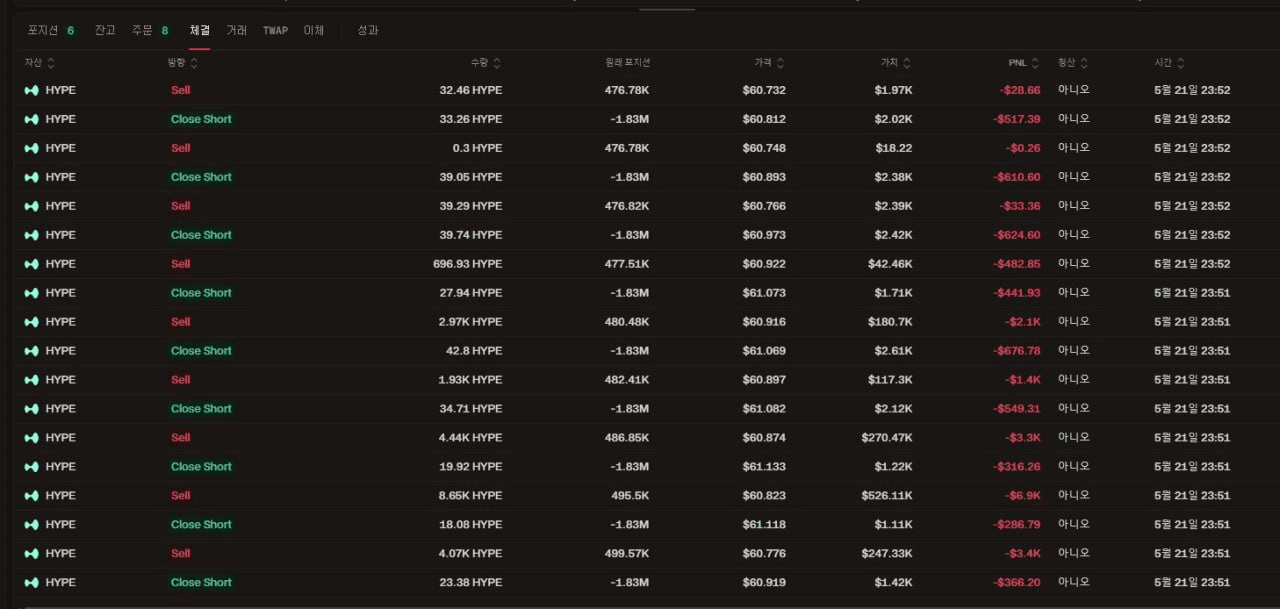Click Close Short in the 33.26 HYPE row
The width and height of the screenshot is (1280, 609).
point(201,119)
